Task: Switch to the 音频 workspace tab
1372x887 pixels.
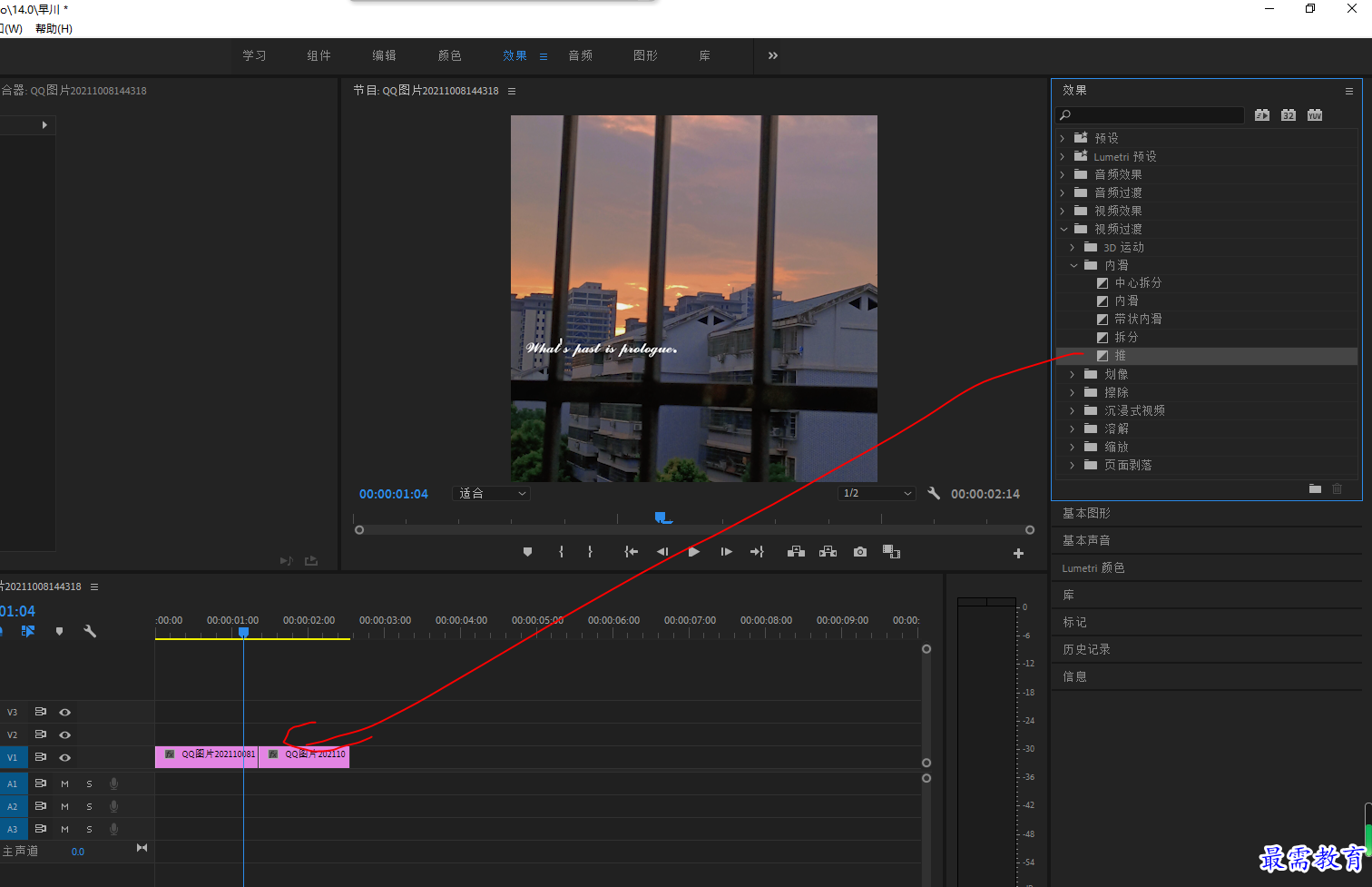Action: tap(581, 55)
